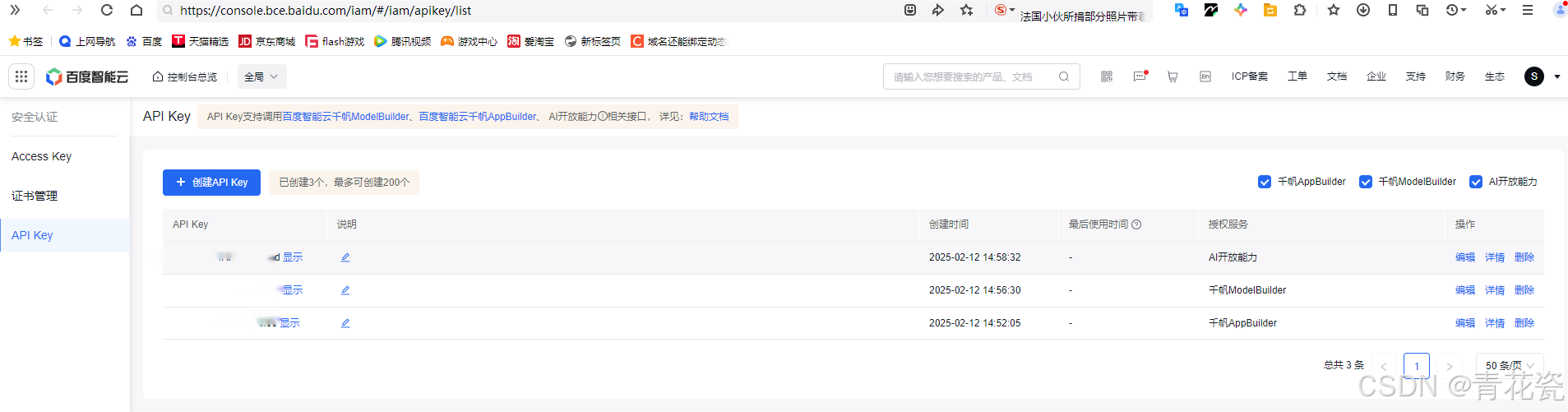The width and height of the screenshot is (1568, 412).
Task: Click 控制台总览 link
Action: 185,76
